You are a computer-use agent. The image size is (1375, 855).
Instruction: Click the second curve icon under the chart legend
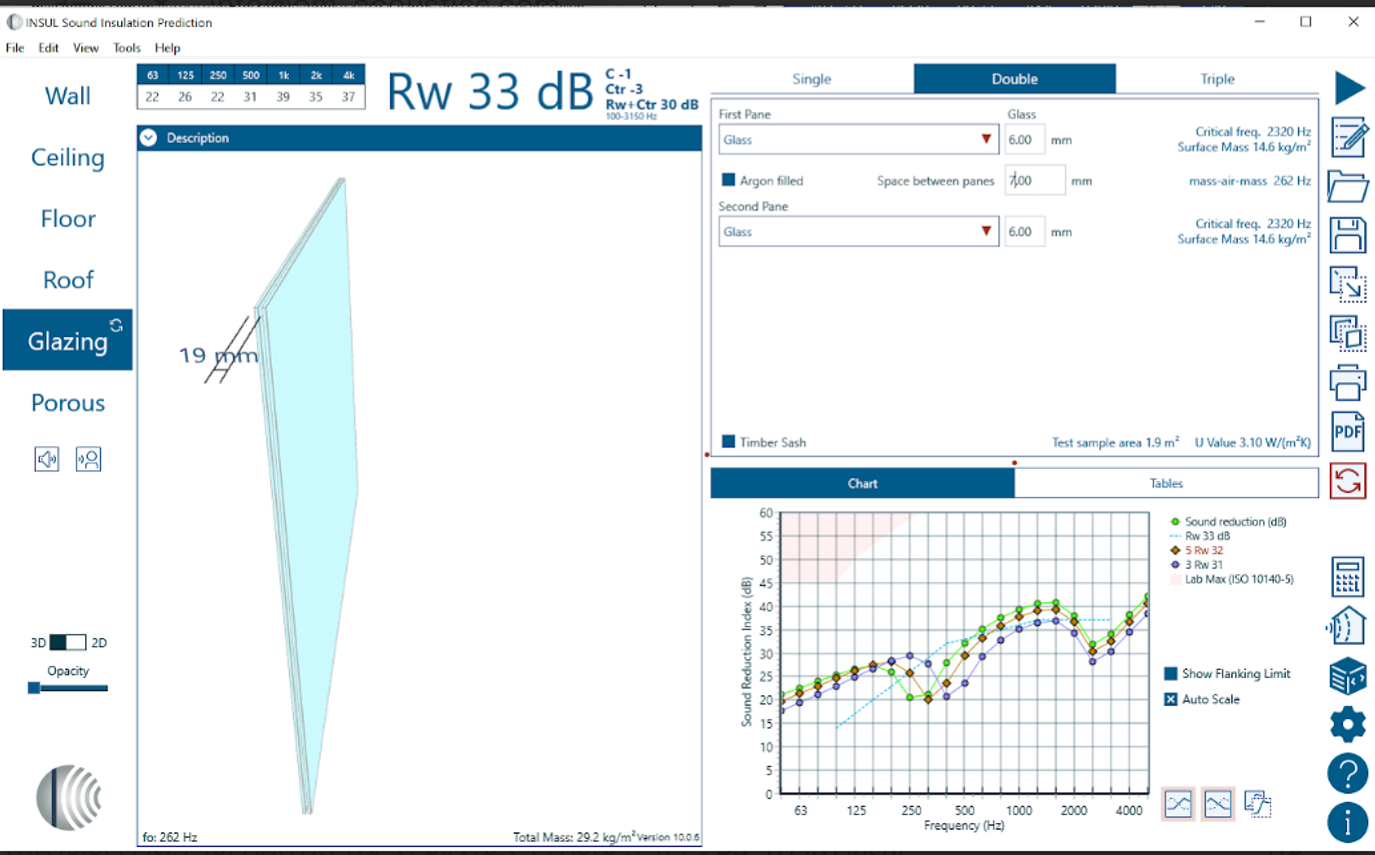tap(1217, 803)
